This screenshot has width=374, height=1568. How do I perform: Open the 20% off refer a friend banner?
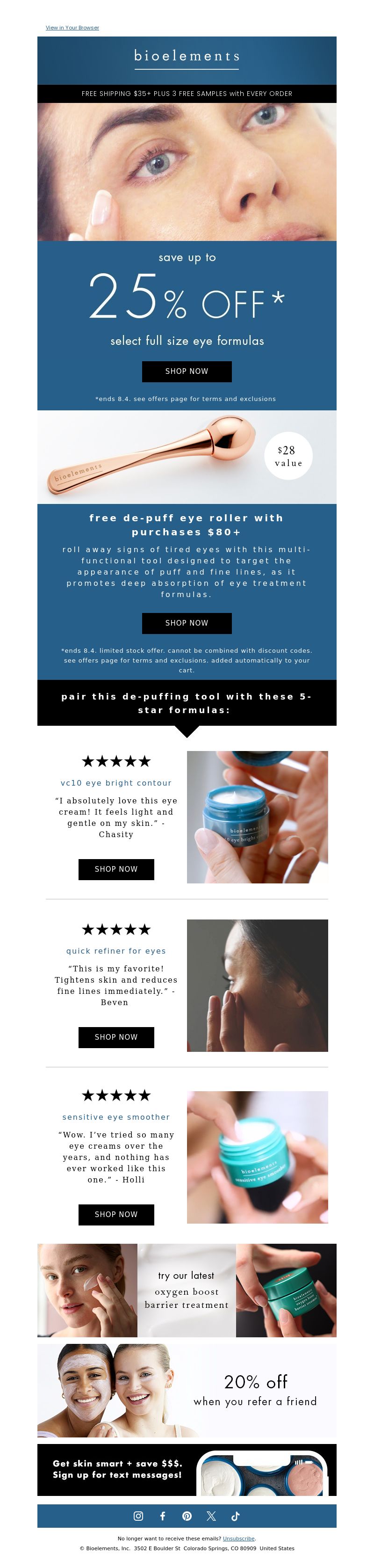pos(187,1391)
